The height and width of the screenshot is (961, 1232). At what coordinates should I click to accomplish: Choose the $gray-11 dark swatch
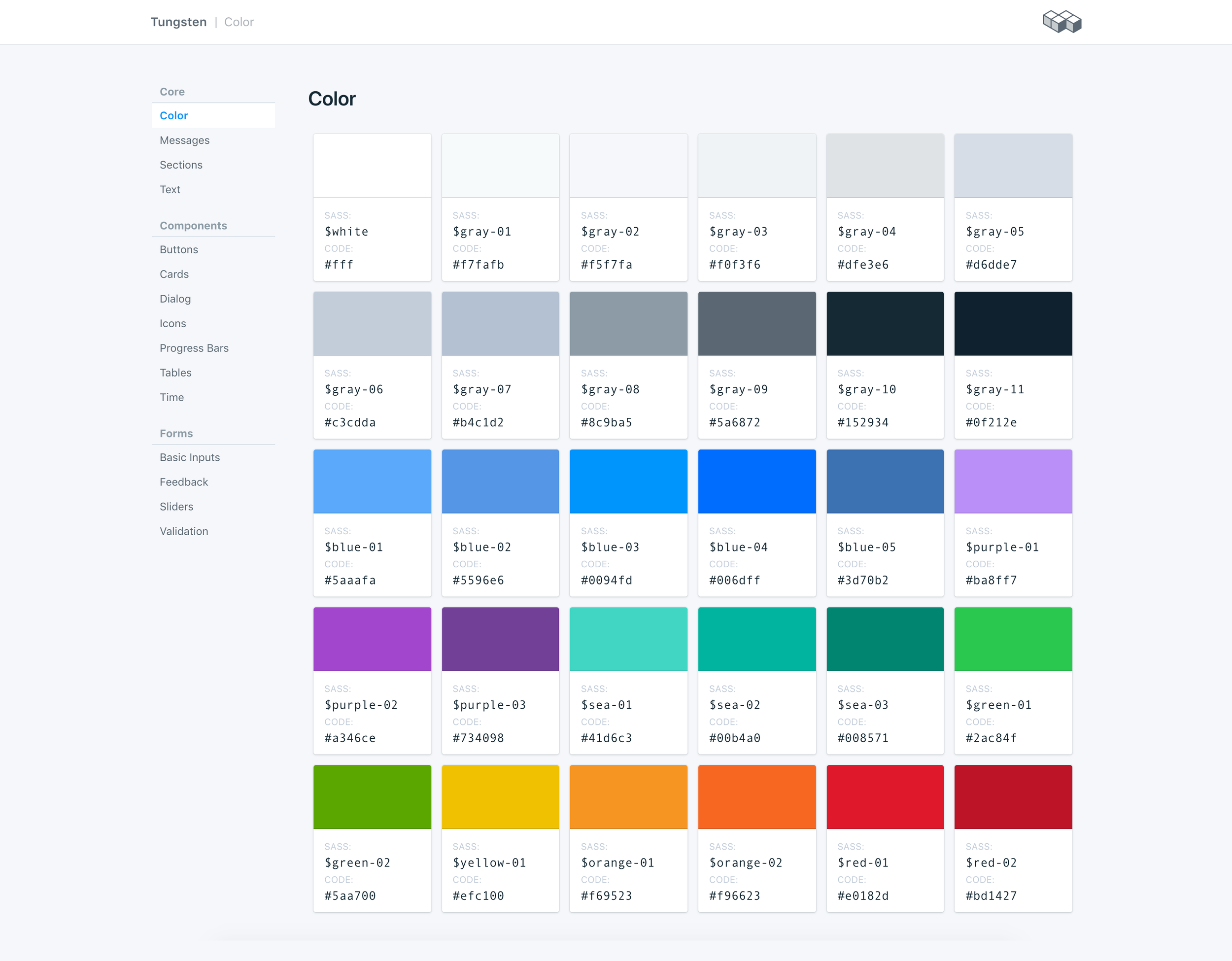pyautogui.click(x=1013, y=324)
